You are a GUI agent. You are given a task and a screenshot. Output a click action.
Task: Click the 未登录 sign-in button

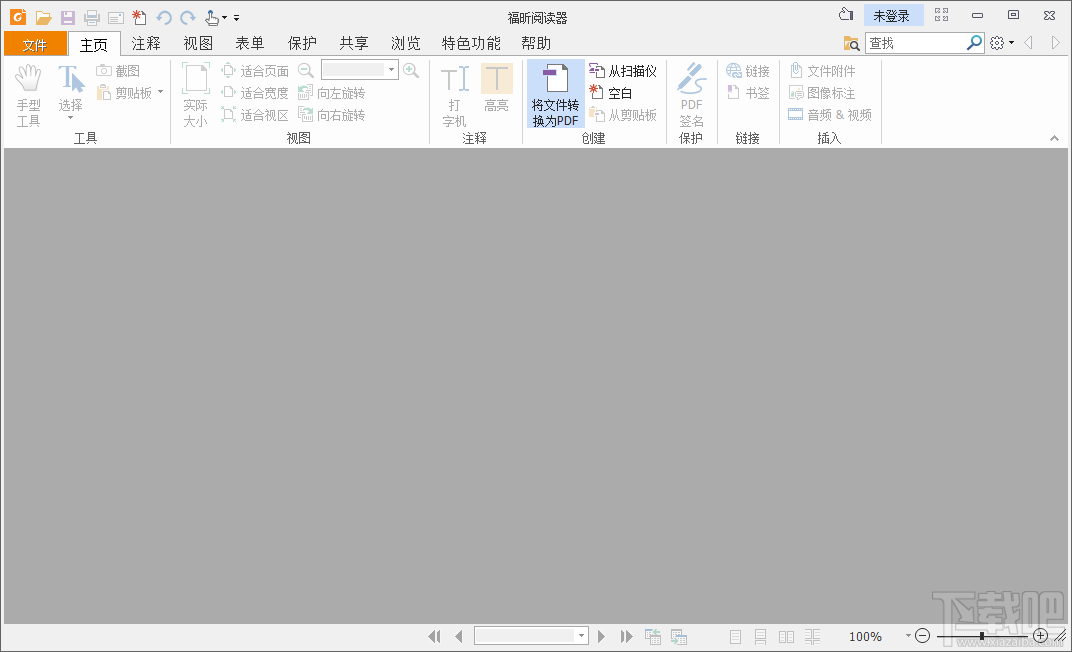893,14
